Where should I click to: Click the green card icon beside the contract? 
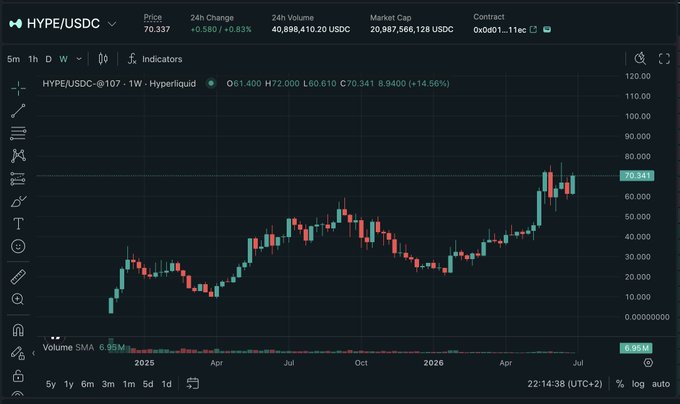547,29
